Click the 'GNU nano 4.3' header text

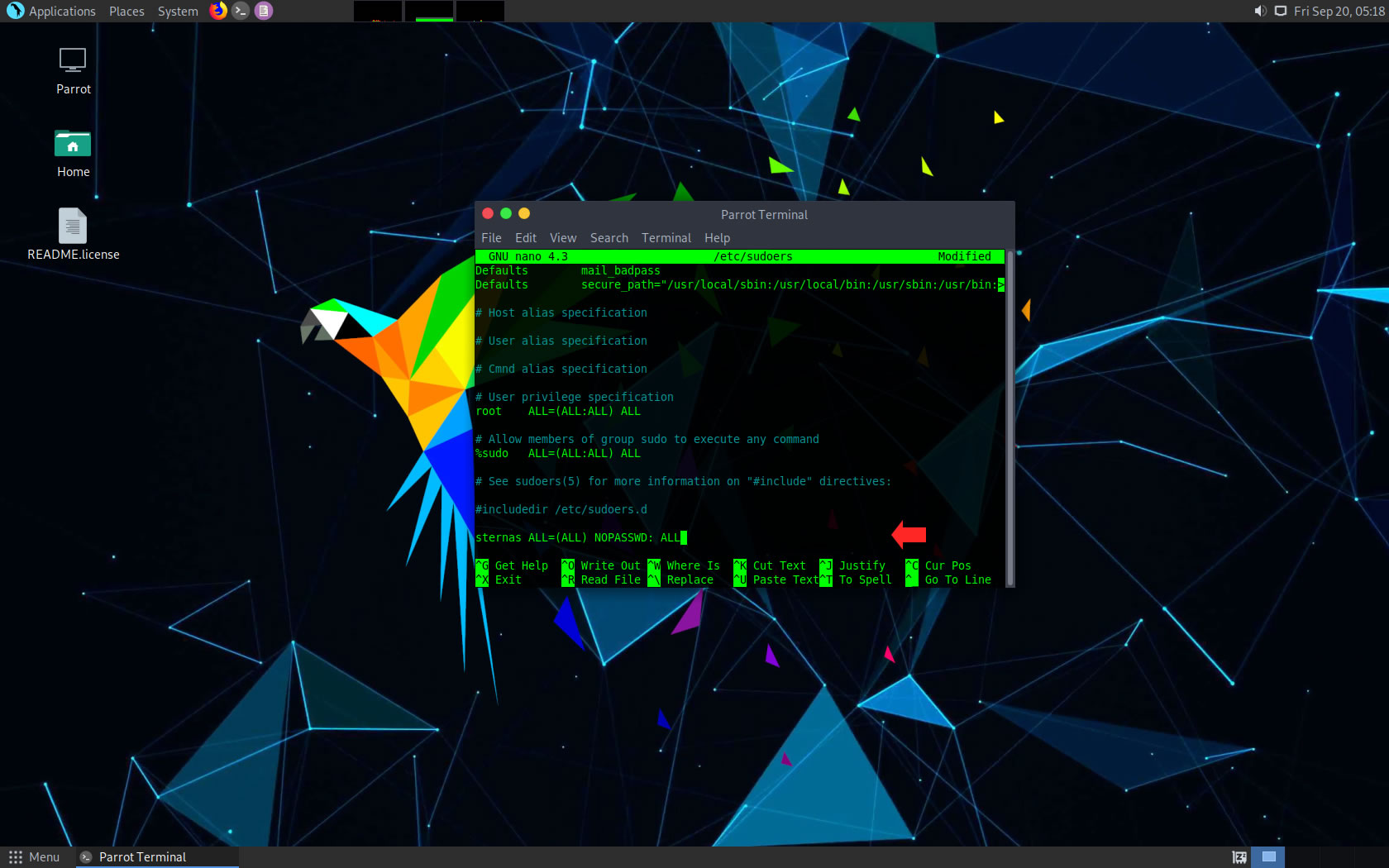[x=527, y=256]
